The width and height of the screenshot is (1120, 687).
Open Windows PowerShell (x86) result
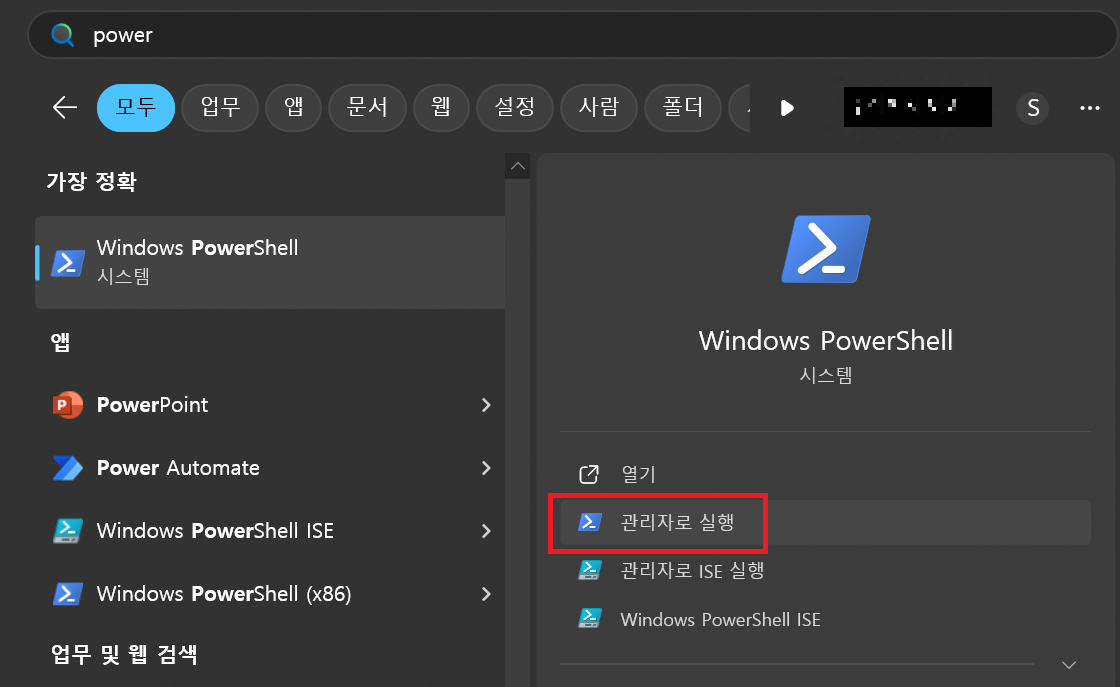tap(270, 593)
